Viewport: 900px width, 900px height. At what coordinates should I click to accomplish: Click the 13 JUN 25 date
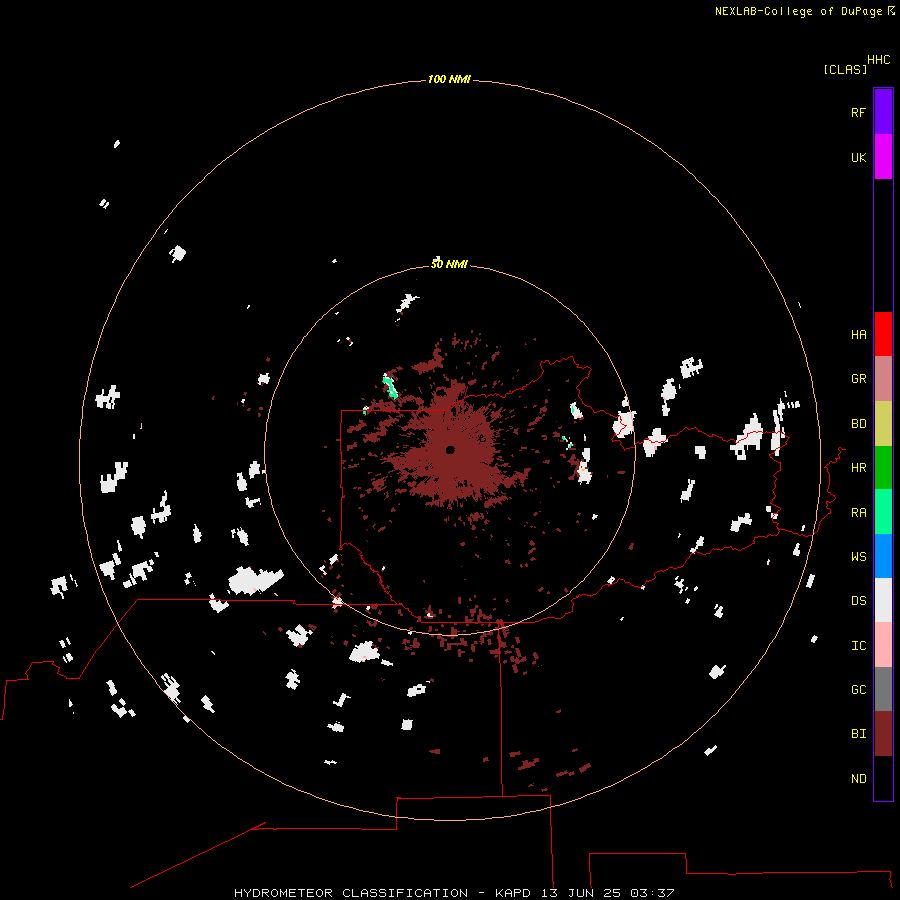(x=582, y=893)
